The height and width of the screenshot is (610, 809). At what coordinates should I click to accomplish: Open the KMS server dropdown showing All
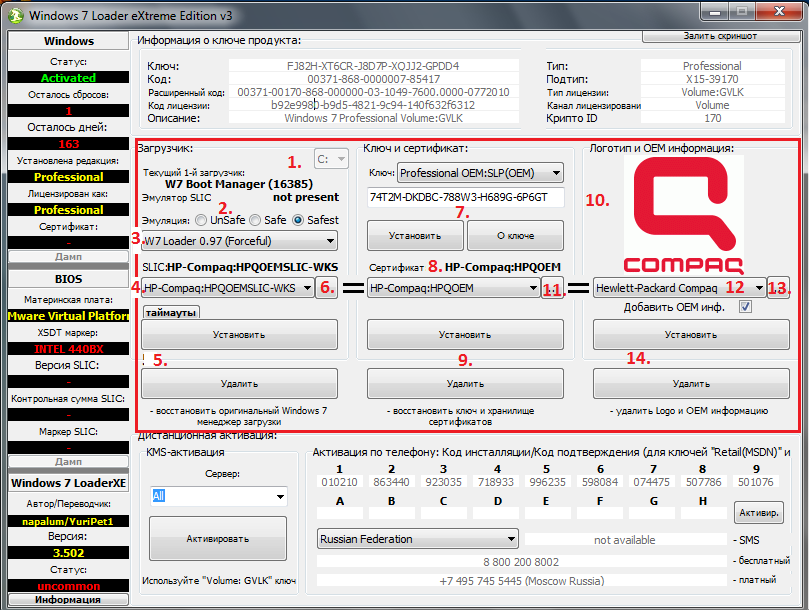coord(219,496)
